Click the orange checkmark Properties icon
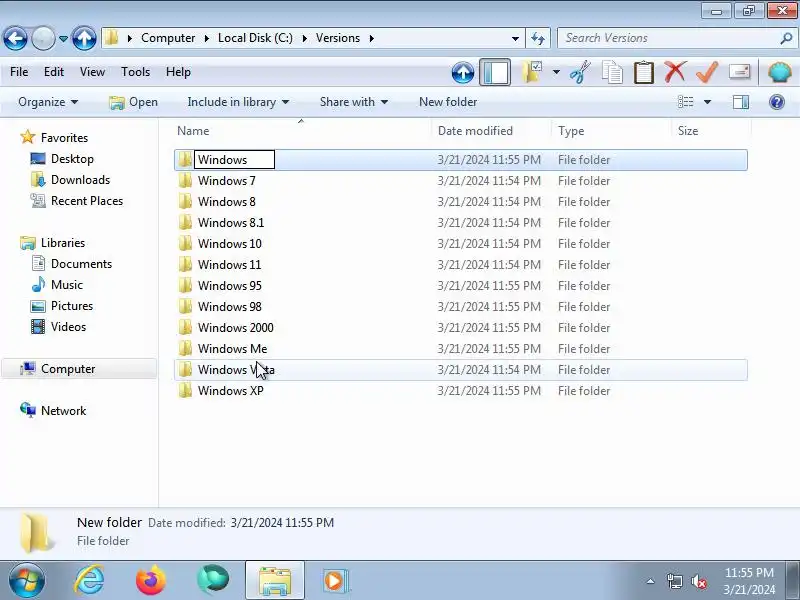The width and height of the screenshot is (800, 600). point(707,72)
